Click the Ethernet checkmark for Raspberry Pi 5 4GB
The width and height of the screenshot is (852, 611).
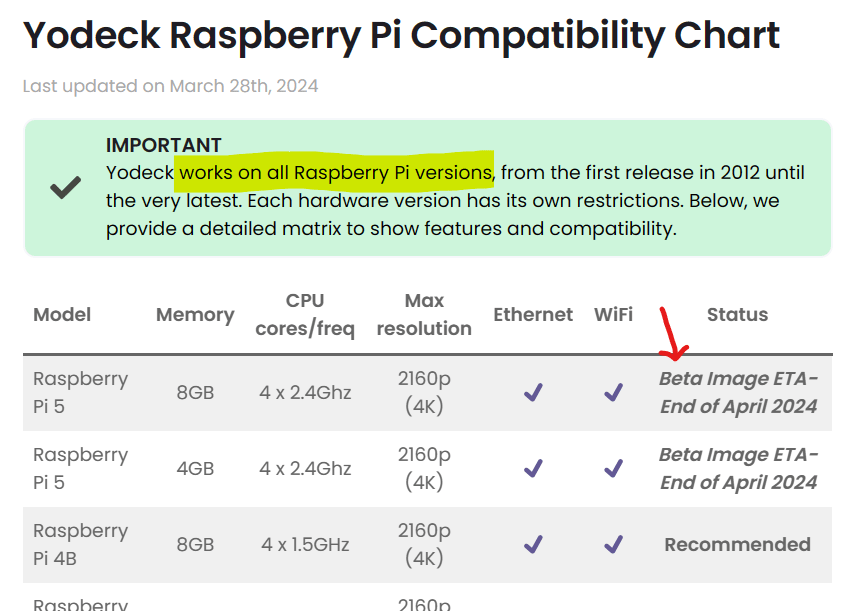click(533, 468)
